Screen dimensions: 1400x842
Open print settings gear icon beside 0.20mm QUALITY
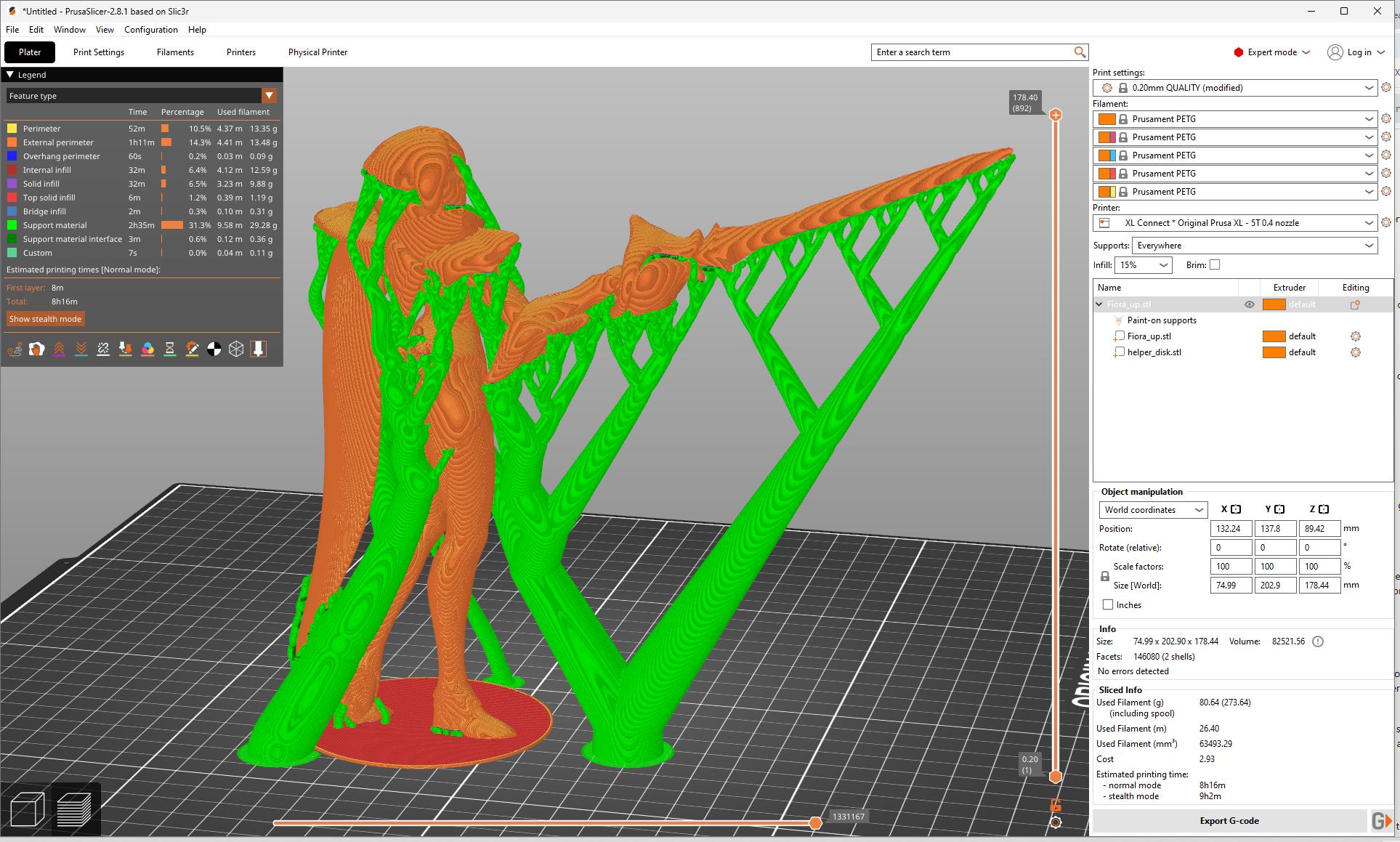1386,88
